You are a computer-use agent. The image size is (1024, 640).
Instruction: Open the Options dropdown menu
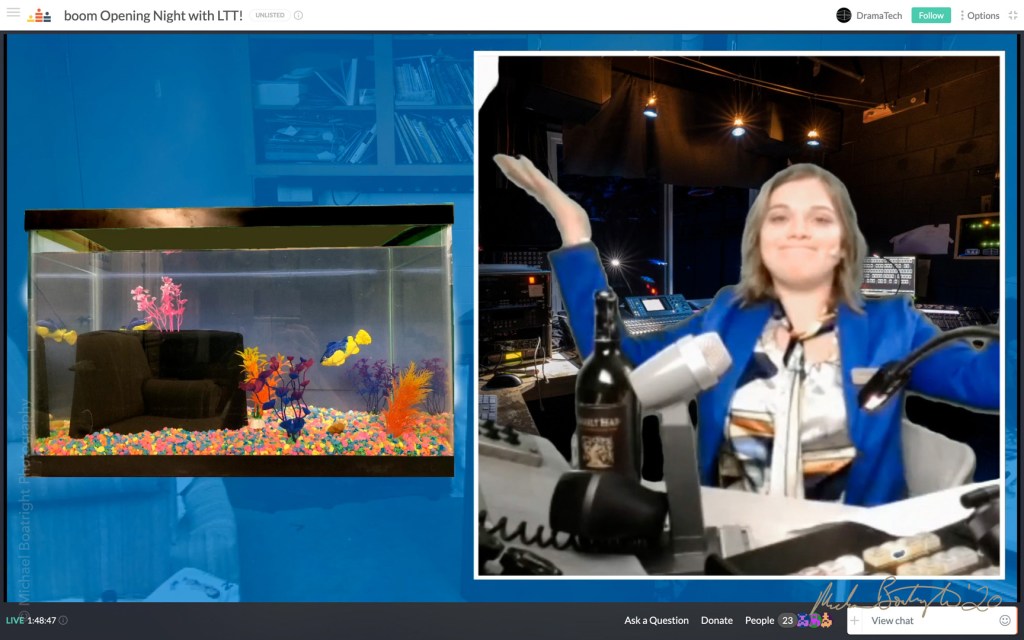click(979, 15)
